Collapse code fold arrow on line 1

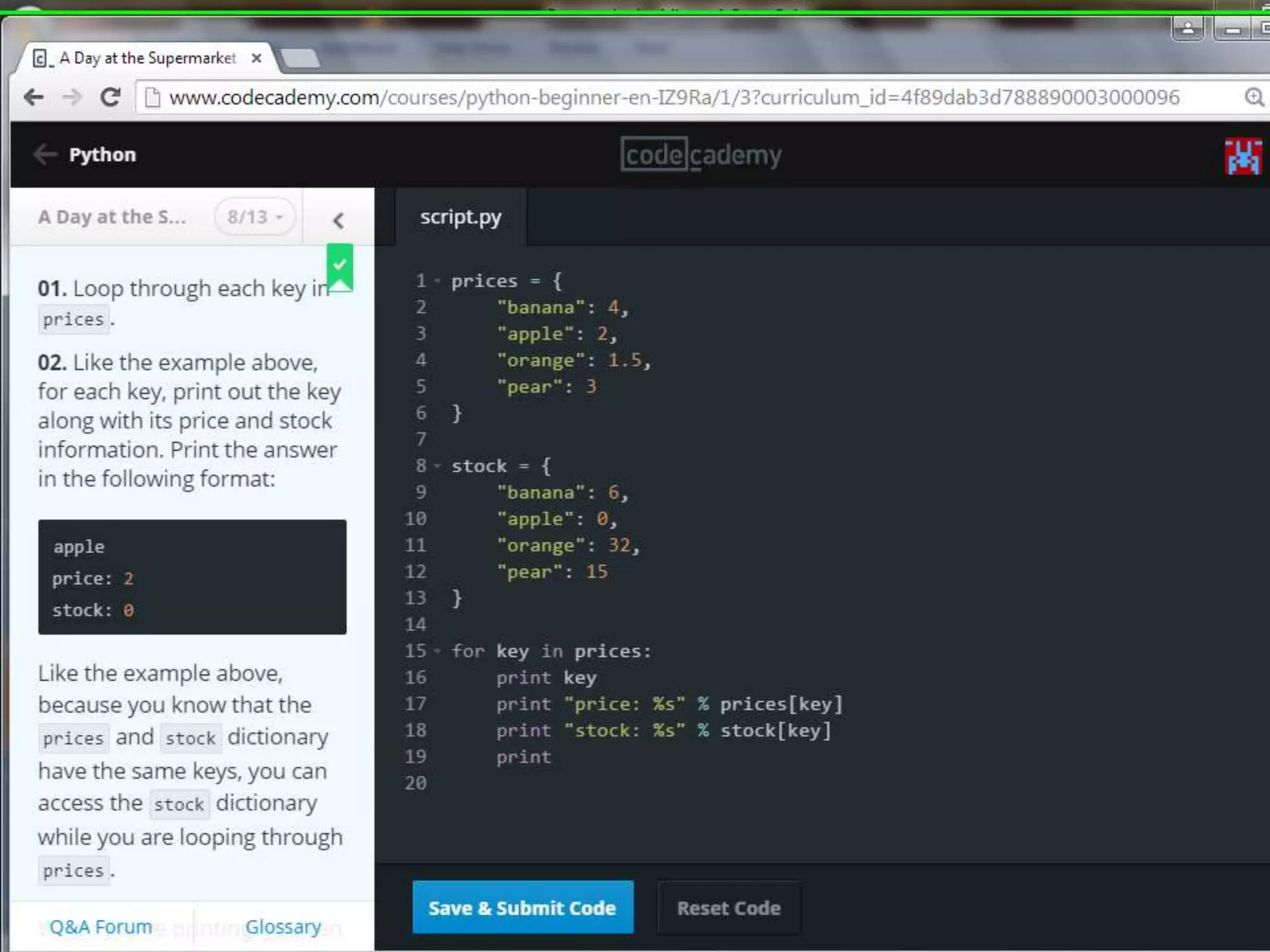tap(437, 281)
